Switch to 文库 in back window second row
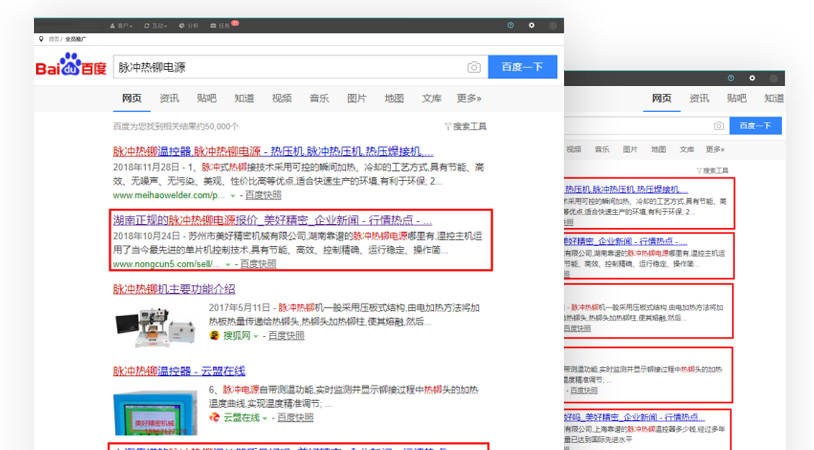The width and height of the screenshot is (814, 450). pyautogui.click(x=687, y=149)
